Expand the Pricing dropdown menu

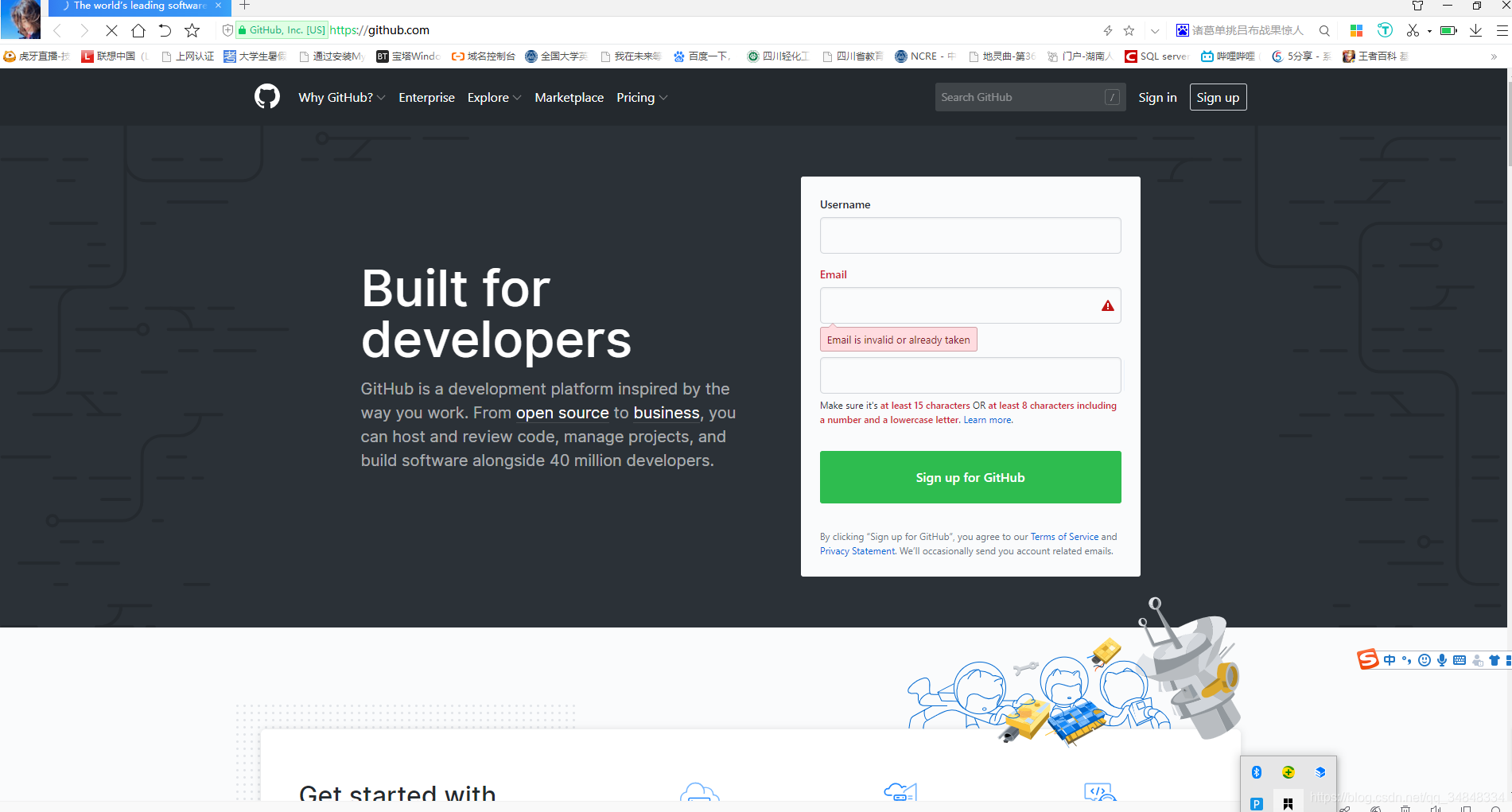coord(642,97)
